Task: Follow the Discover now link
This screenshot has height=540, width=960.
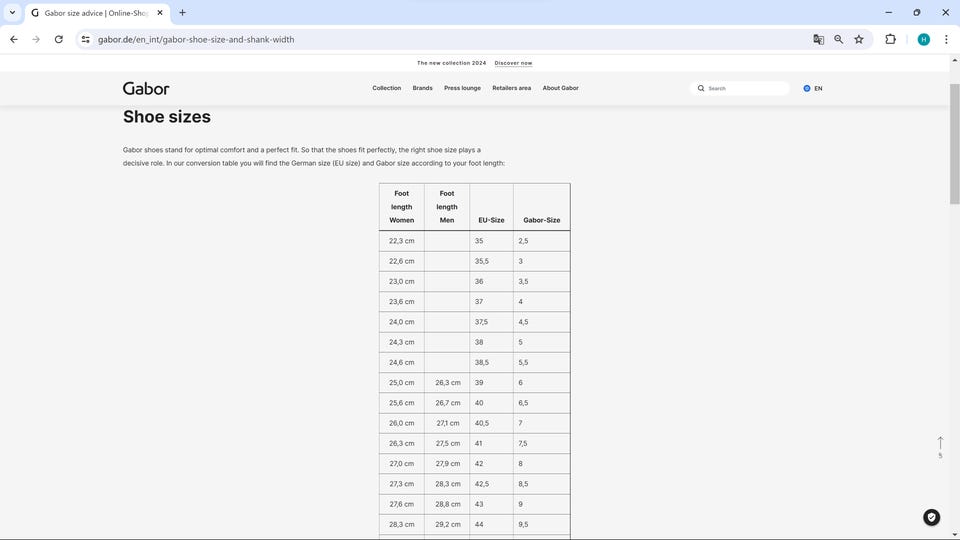Action: click(513, 63)
